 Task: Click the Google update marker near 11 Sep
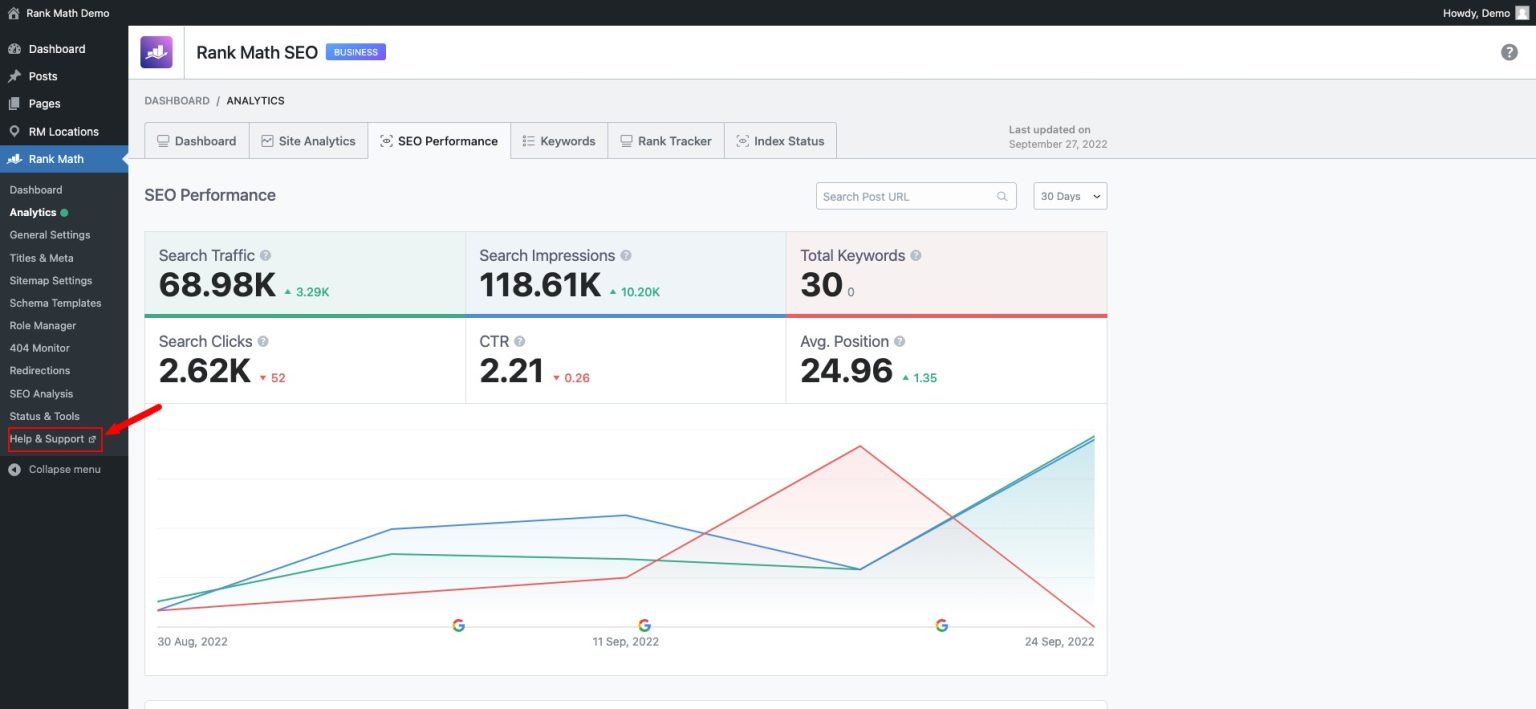[644, 625]
